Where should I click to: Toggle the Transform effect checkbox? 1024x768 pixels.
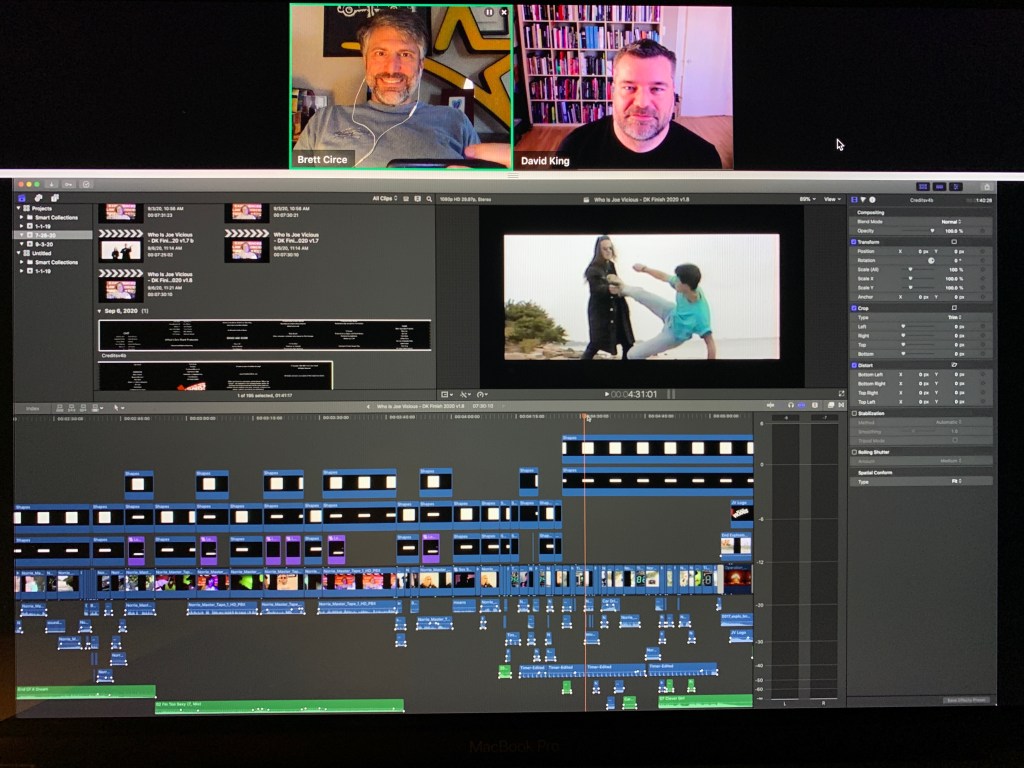click(853, 241)
